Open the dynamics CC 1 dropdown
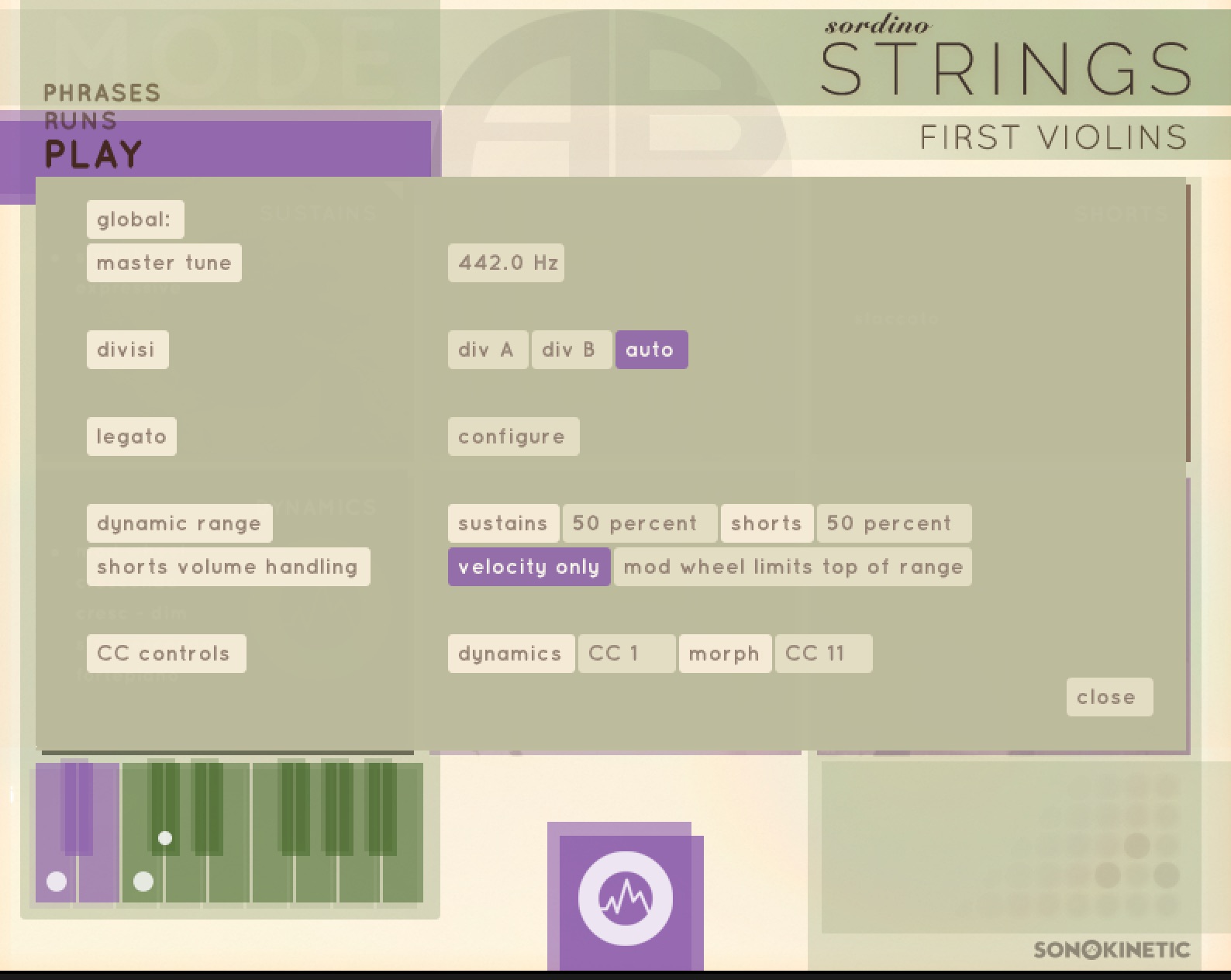The height and width of the screenshot is (980, 1231). point(626,654)
